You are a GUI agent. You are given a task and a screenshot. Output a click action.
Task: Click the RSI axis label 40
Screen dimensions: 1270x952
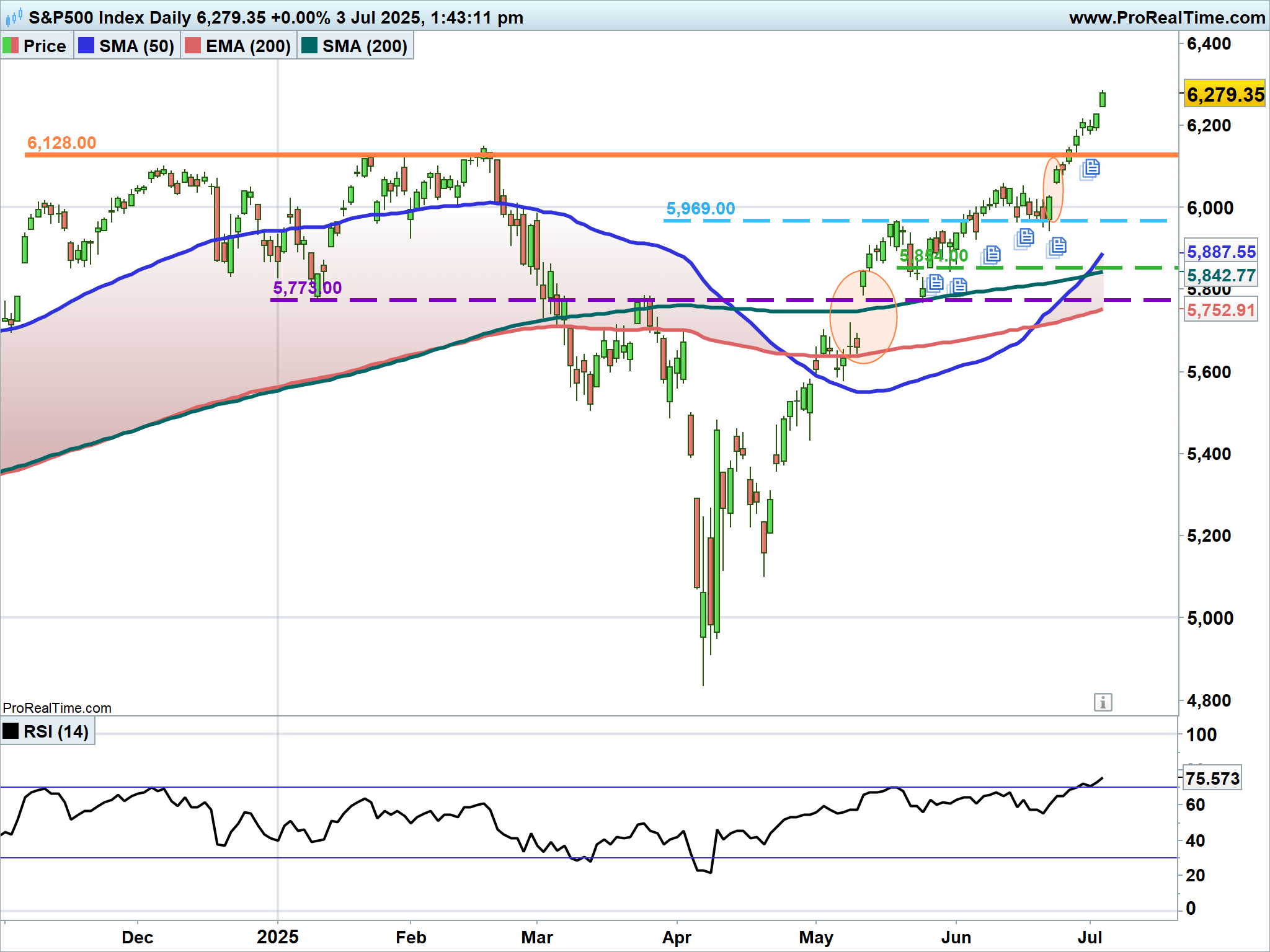pos(1196,840)
